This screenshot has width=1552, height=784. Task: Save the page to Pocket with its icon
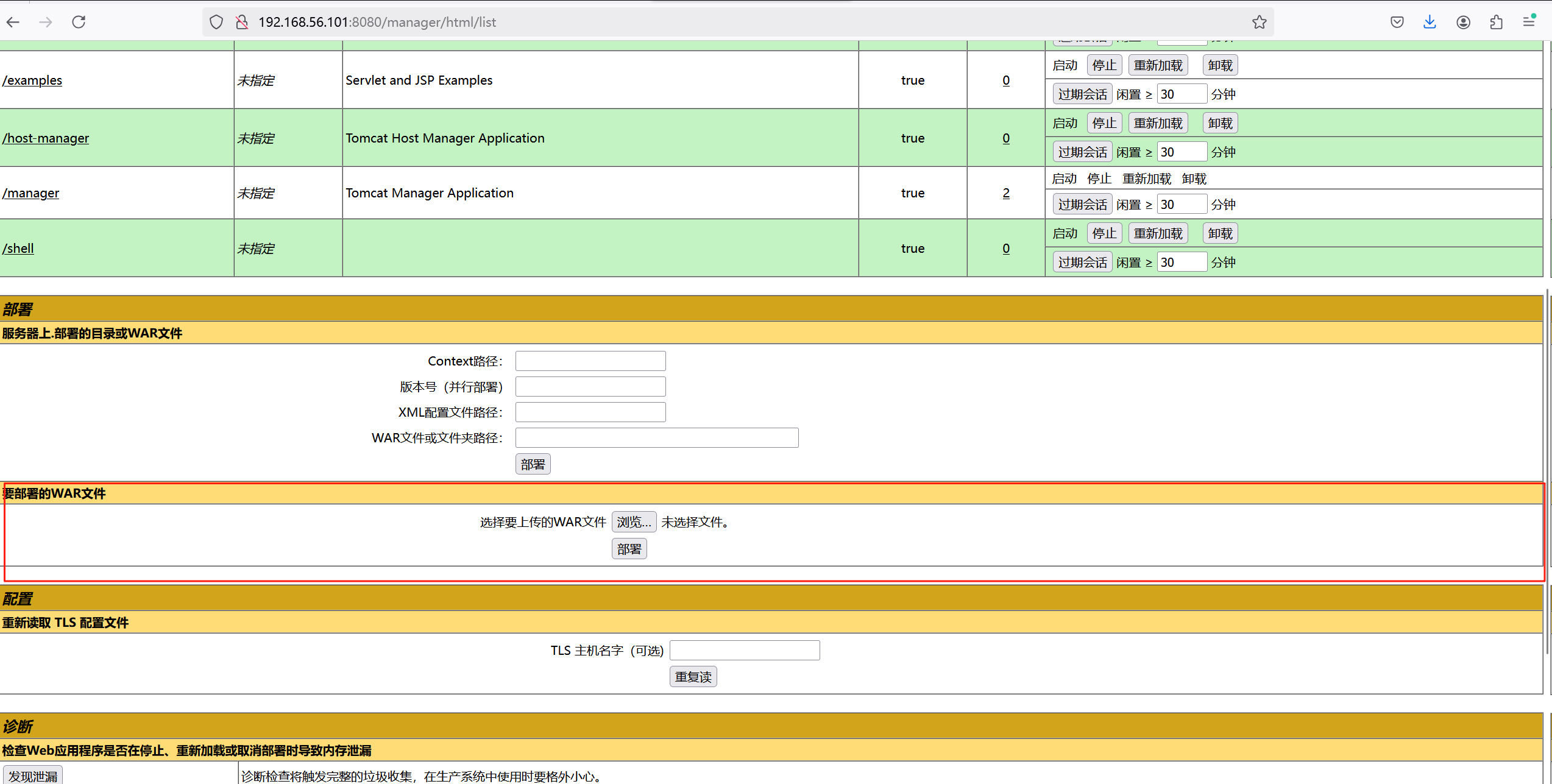point(1397,23)
